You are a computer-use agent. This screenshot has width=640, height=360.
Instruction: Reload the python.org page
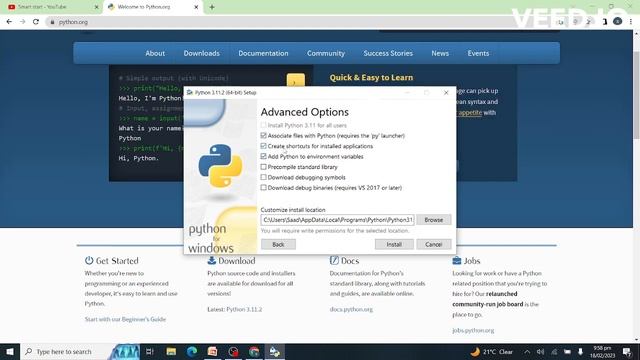pos(36,22)
